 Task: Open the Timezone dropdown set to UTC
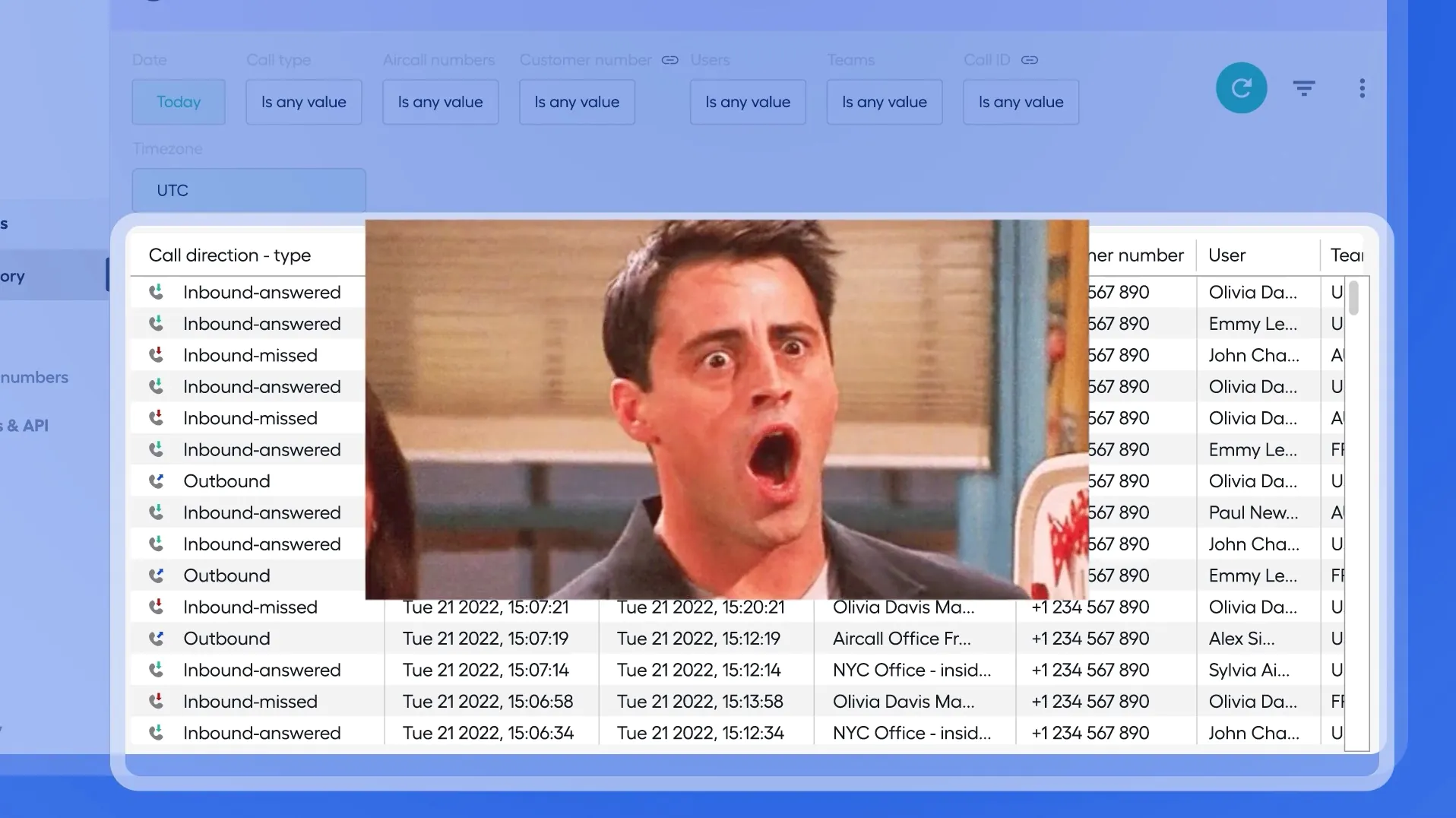click(x=249, y=190)
